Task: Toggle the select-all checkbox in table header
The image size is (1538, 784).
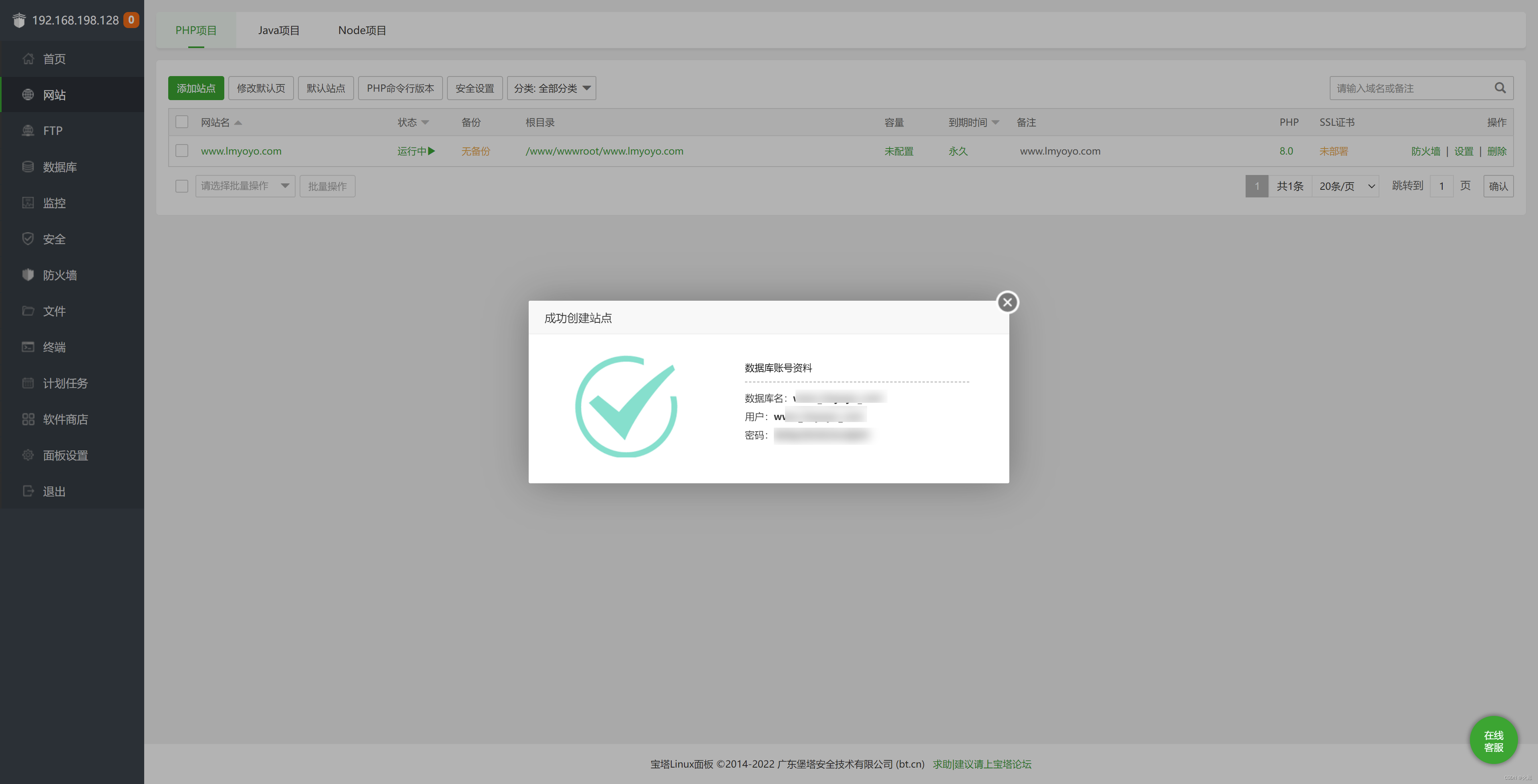Action: coord(182,122)
